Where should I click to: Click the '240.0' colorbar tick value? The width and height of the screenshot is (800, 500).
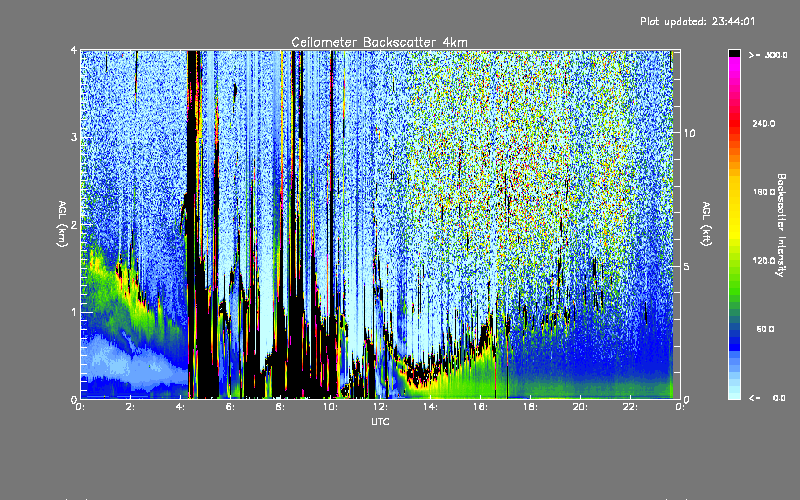(764, 124)
